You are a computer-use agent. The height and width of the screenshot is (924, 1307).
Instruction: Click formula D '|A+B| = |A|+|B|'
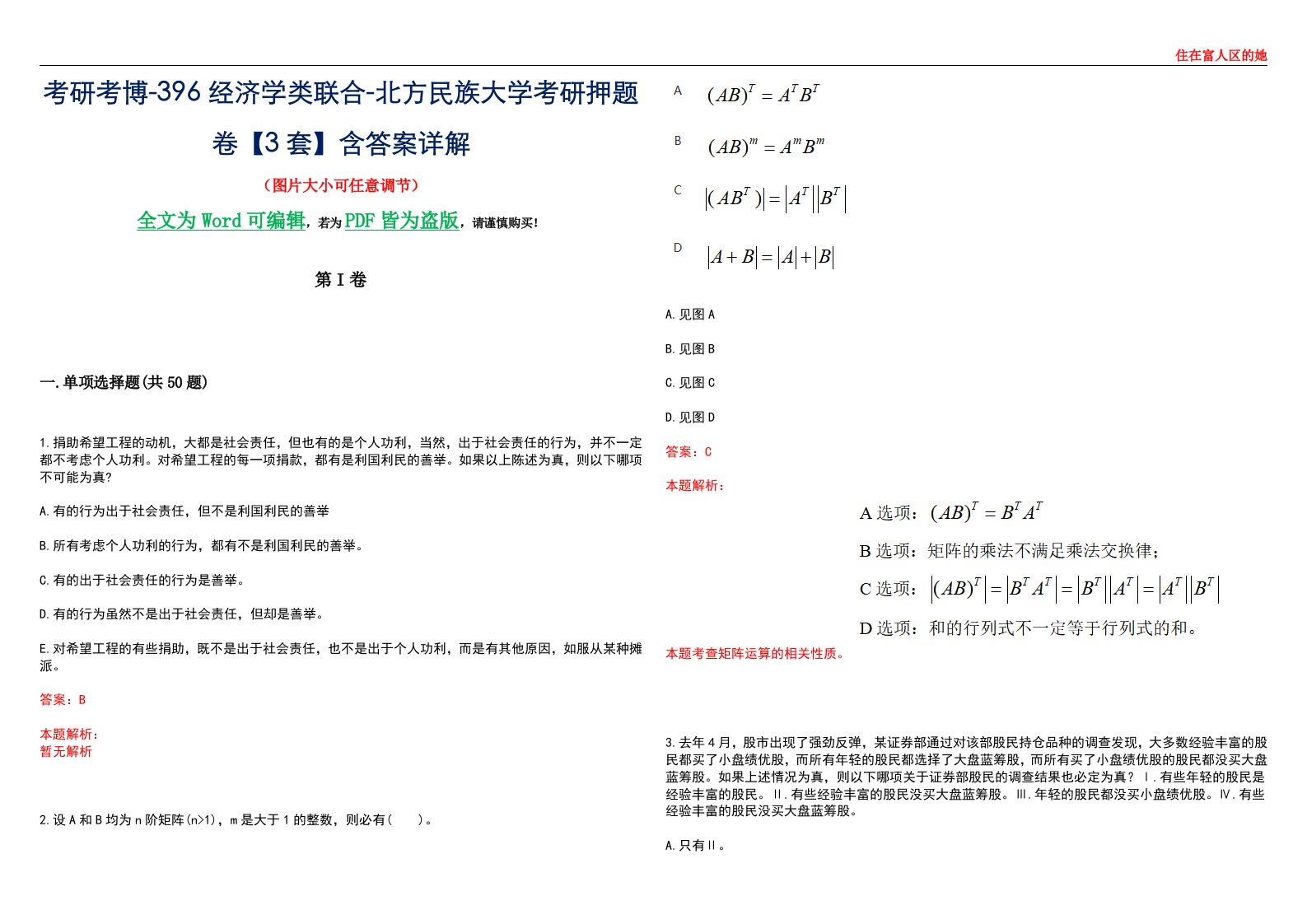(x=771, y=257)
